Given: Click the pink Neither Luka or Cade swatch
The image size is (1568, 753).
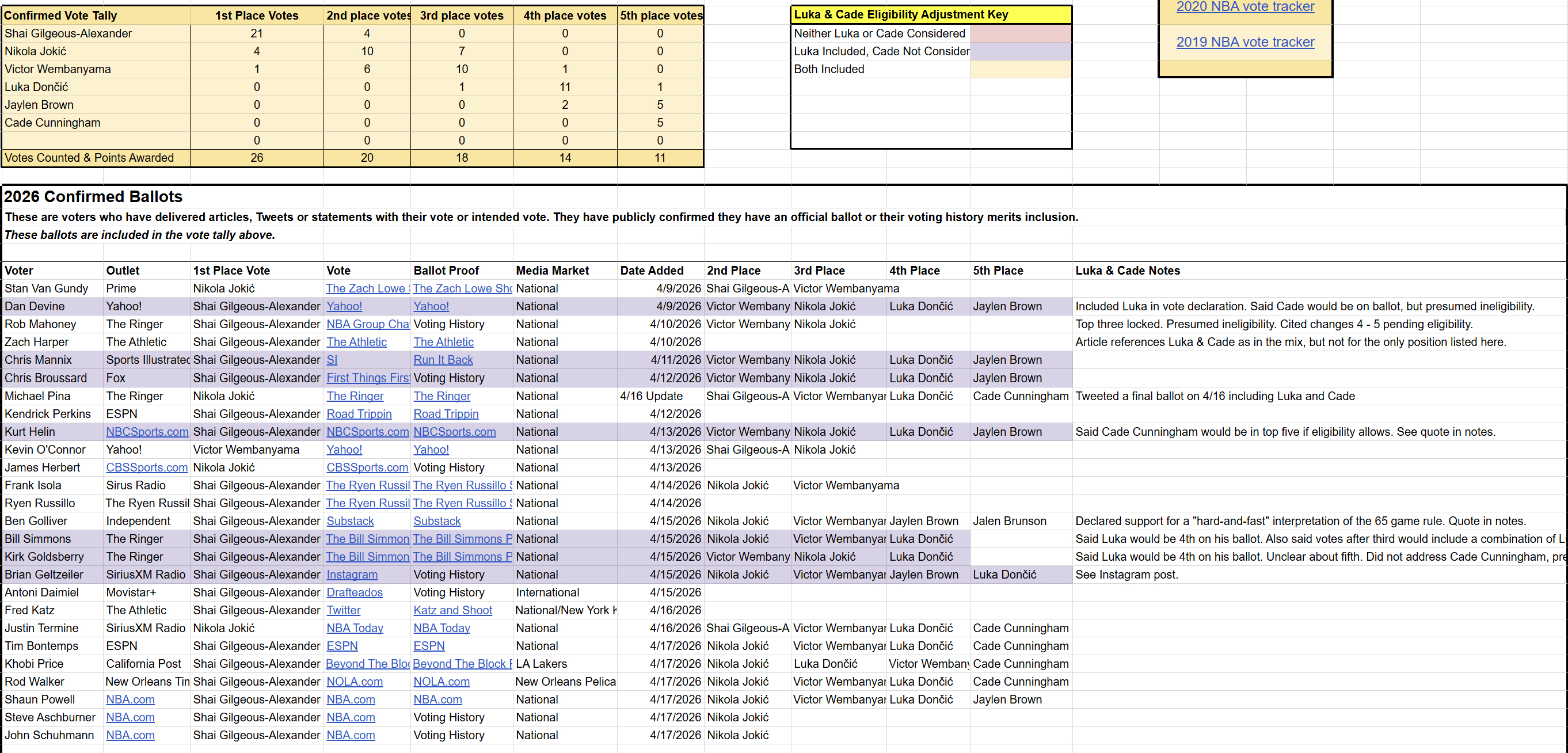Looking at the screenshot, I should click(x=1020, y=33).
